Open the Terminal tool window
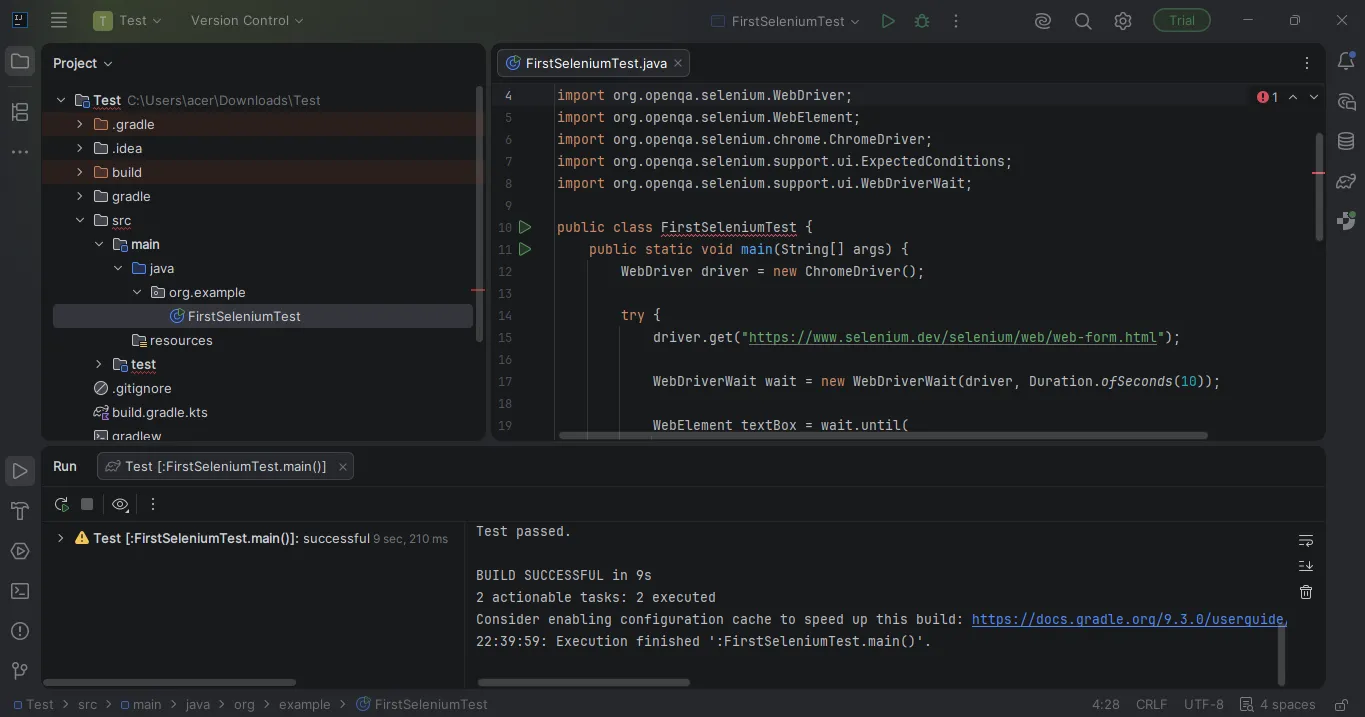Viewport: 1365px width, 717px height. click(19, 591)
